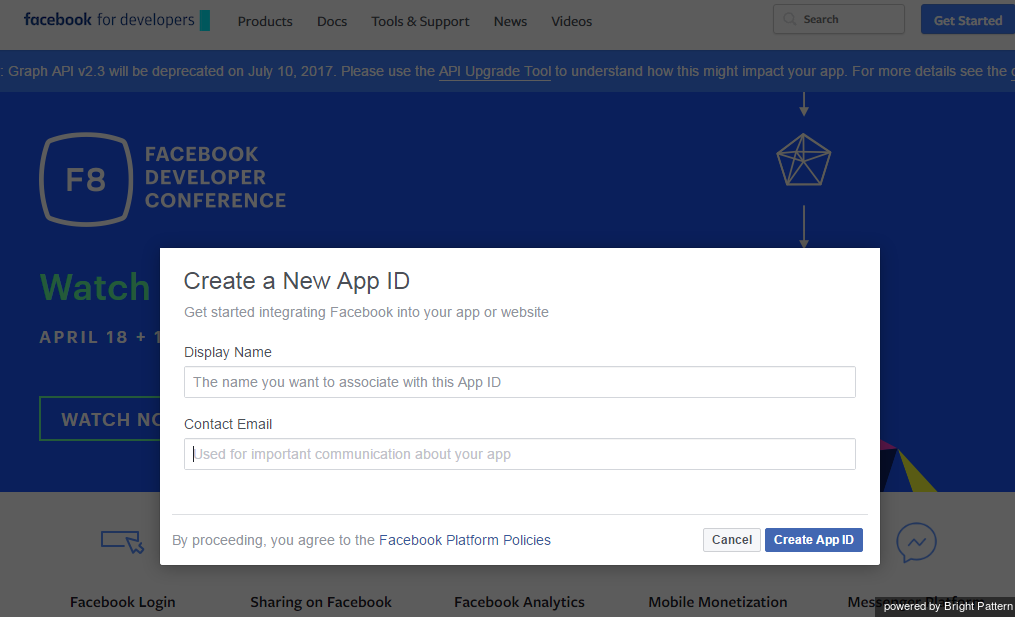This screenshot has width=1015, height=617.
Task: Click the Contact Email label
Action: point(228,424)
